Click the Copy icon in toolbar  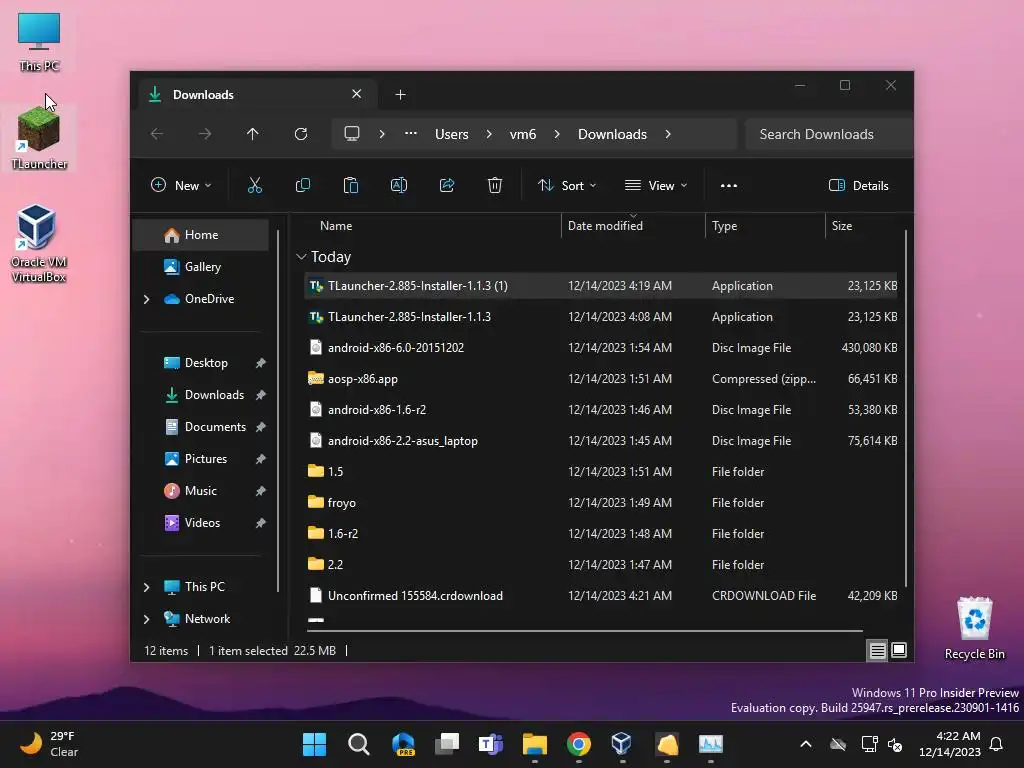tap(303, 185)
